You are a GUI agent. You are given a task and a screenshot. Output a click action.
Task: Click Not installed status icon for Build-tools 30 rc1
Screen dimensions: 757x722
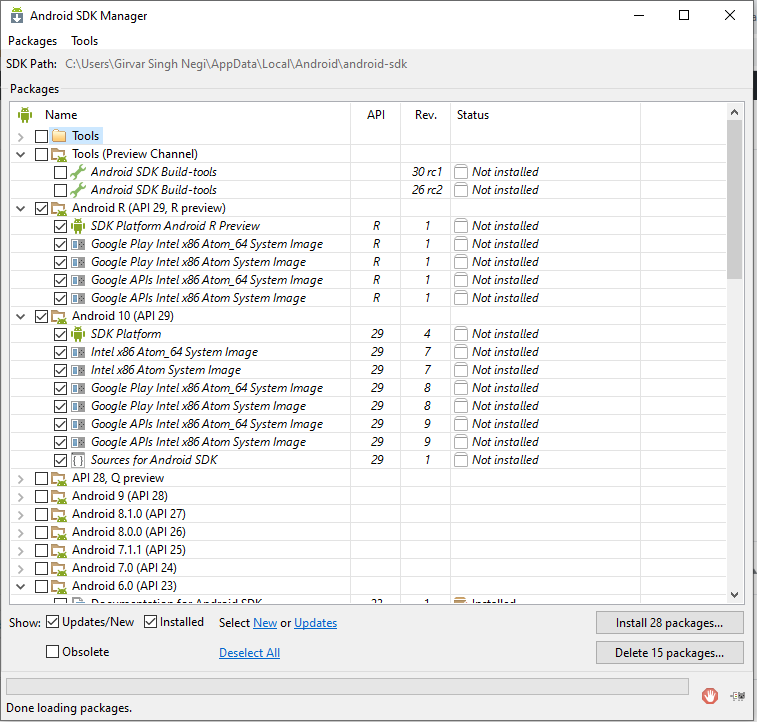tap(461, 172)
